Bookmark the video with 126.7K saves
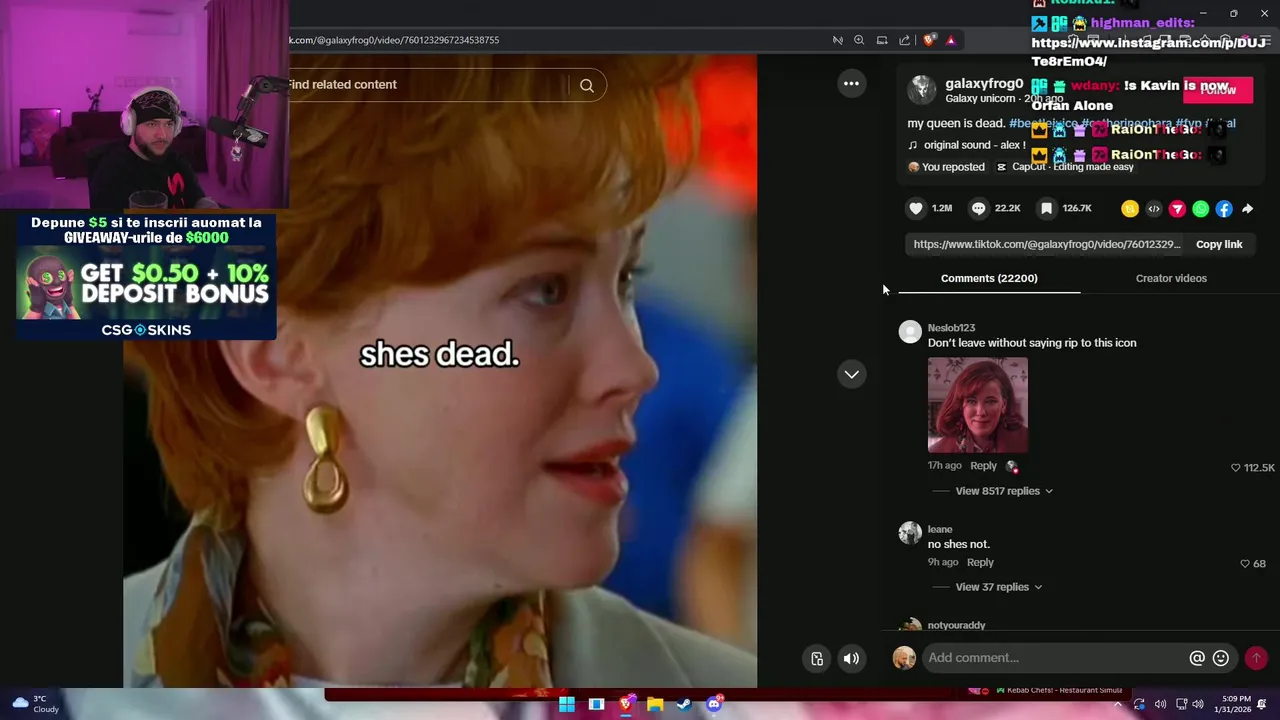1280x720 pixels. point(1046,208)
